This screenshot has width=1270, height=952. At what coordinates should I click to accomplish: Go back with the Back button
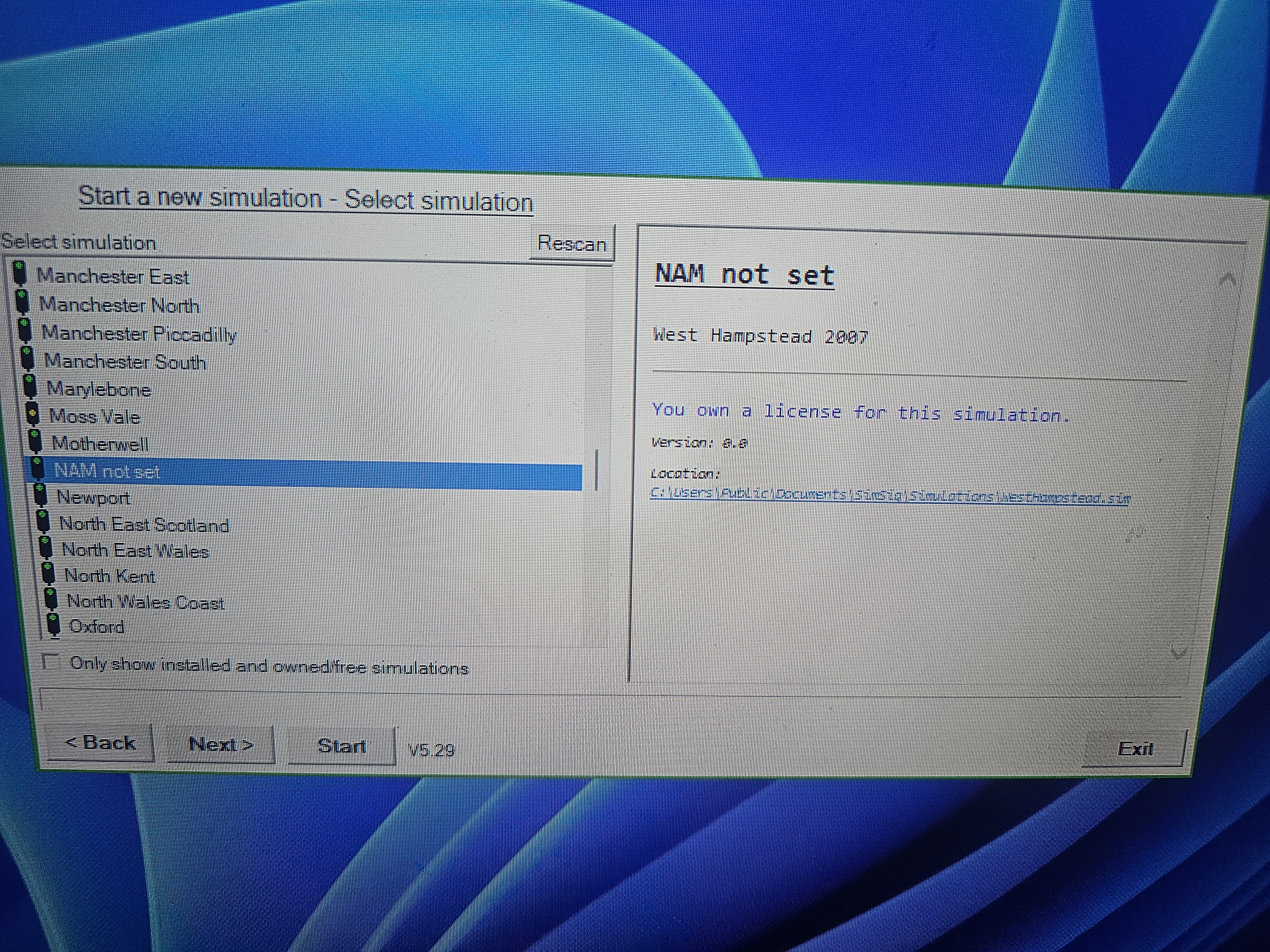[x=101, y=743]
